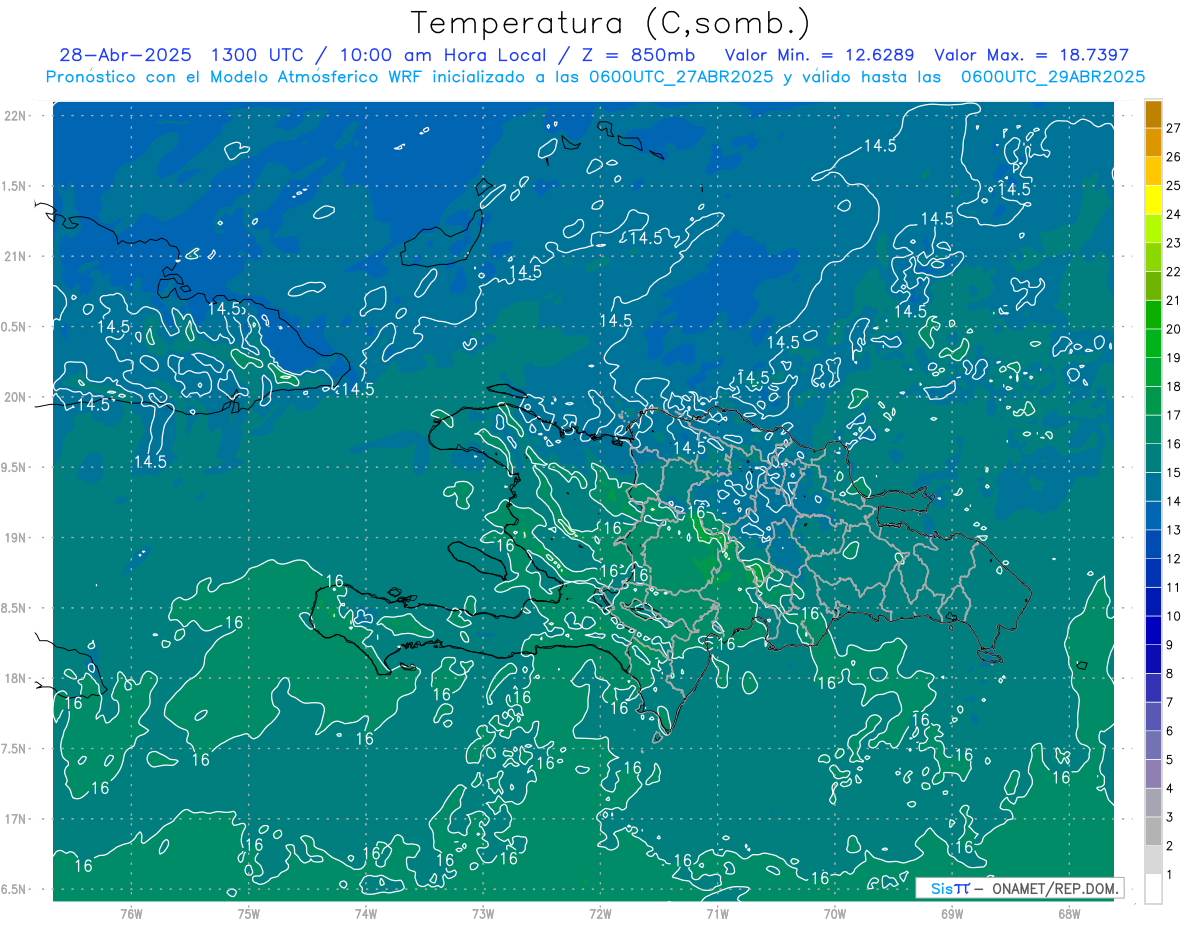Click colorbar label "26"
Image resolution: width=1200 pixels, height=927 pixels.
click(x=1174, y=157)
